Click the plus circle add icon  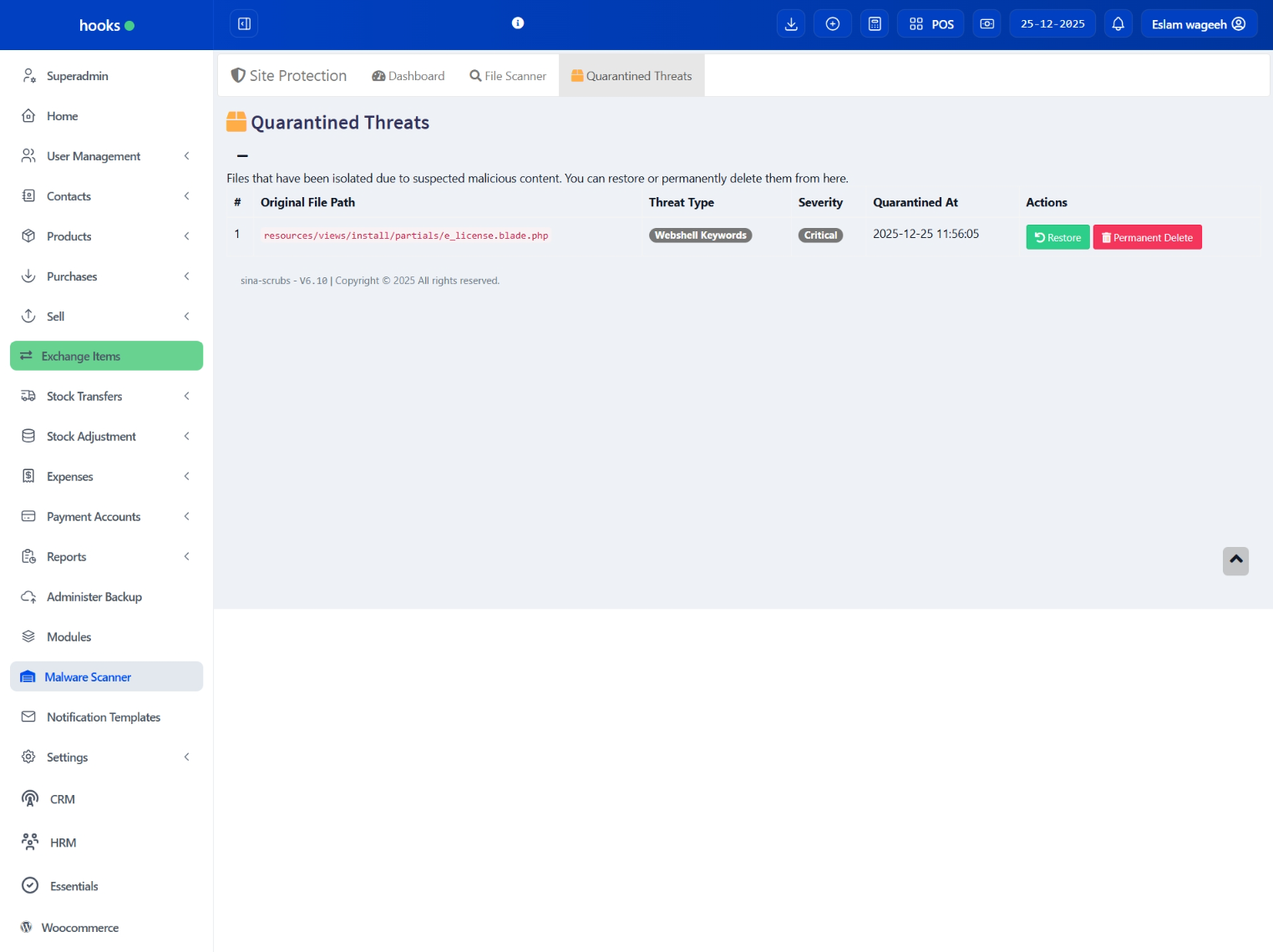833,24
